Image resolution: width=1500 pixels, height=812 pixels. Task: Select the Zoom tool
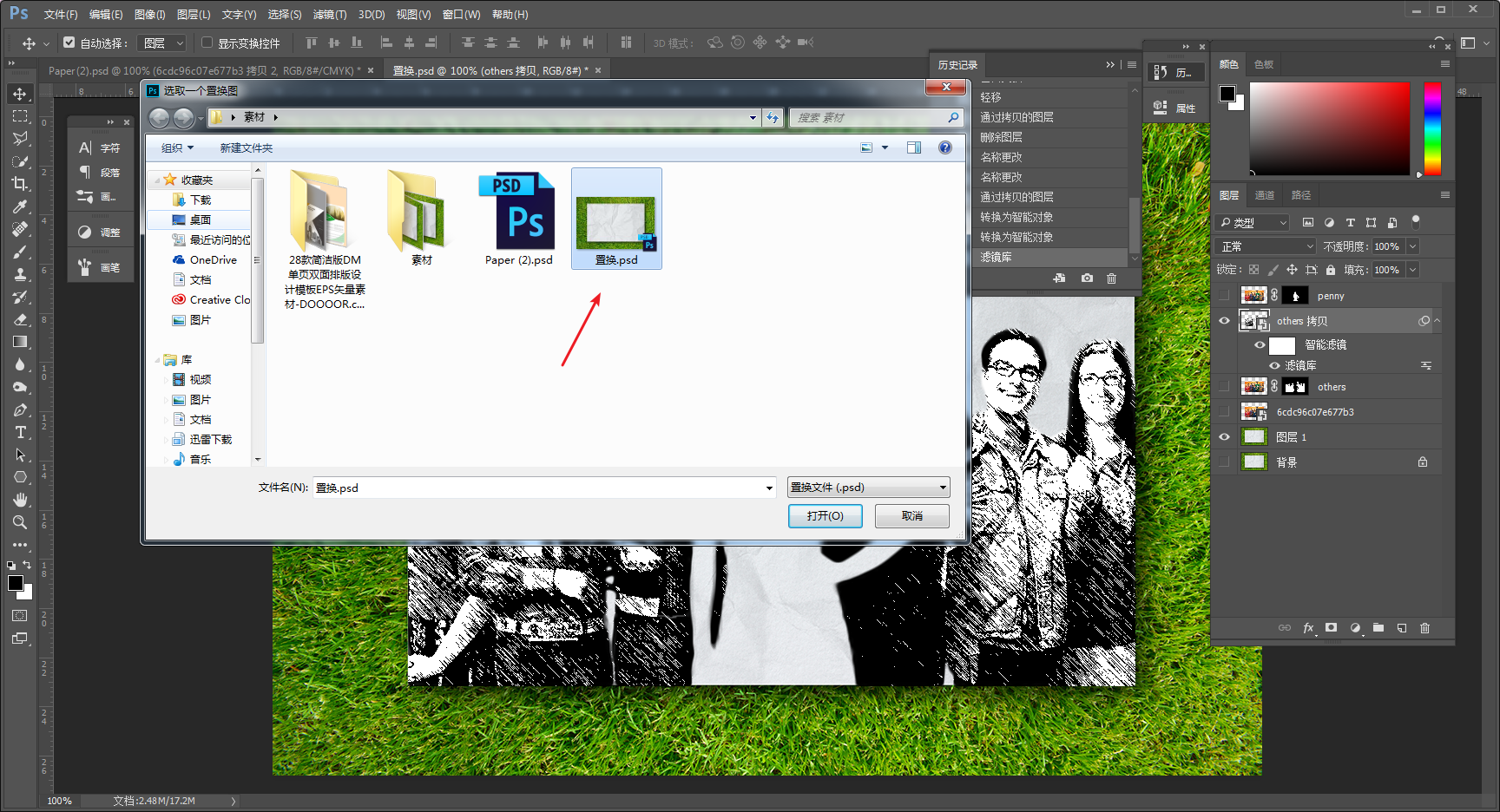point(20,522)
